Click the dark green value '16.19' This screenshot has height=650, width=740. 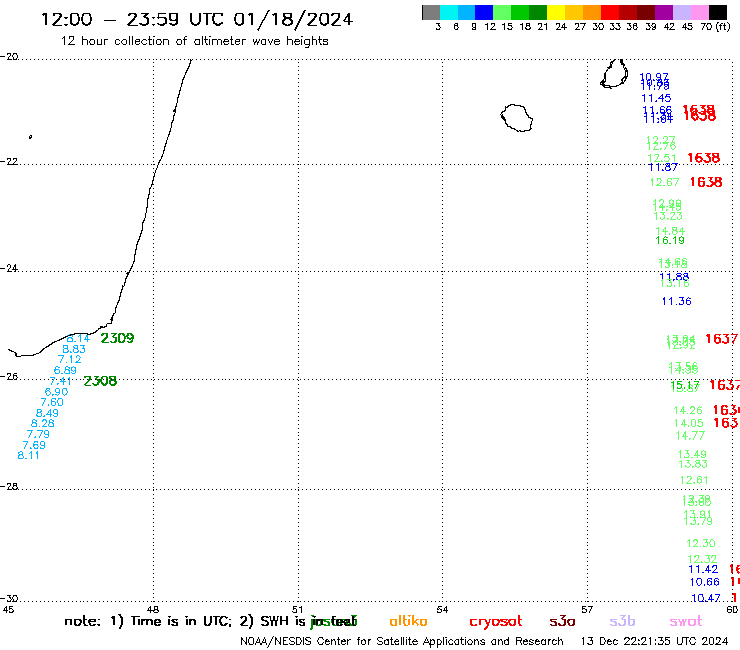[670, 240]
